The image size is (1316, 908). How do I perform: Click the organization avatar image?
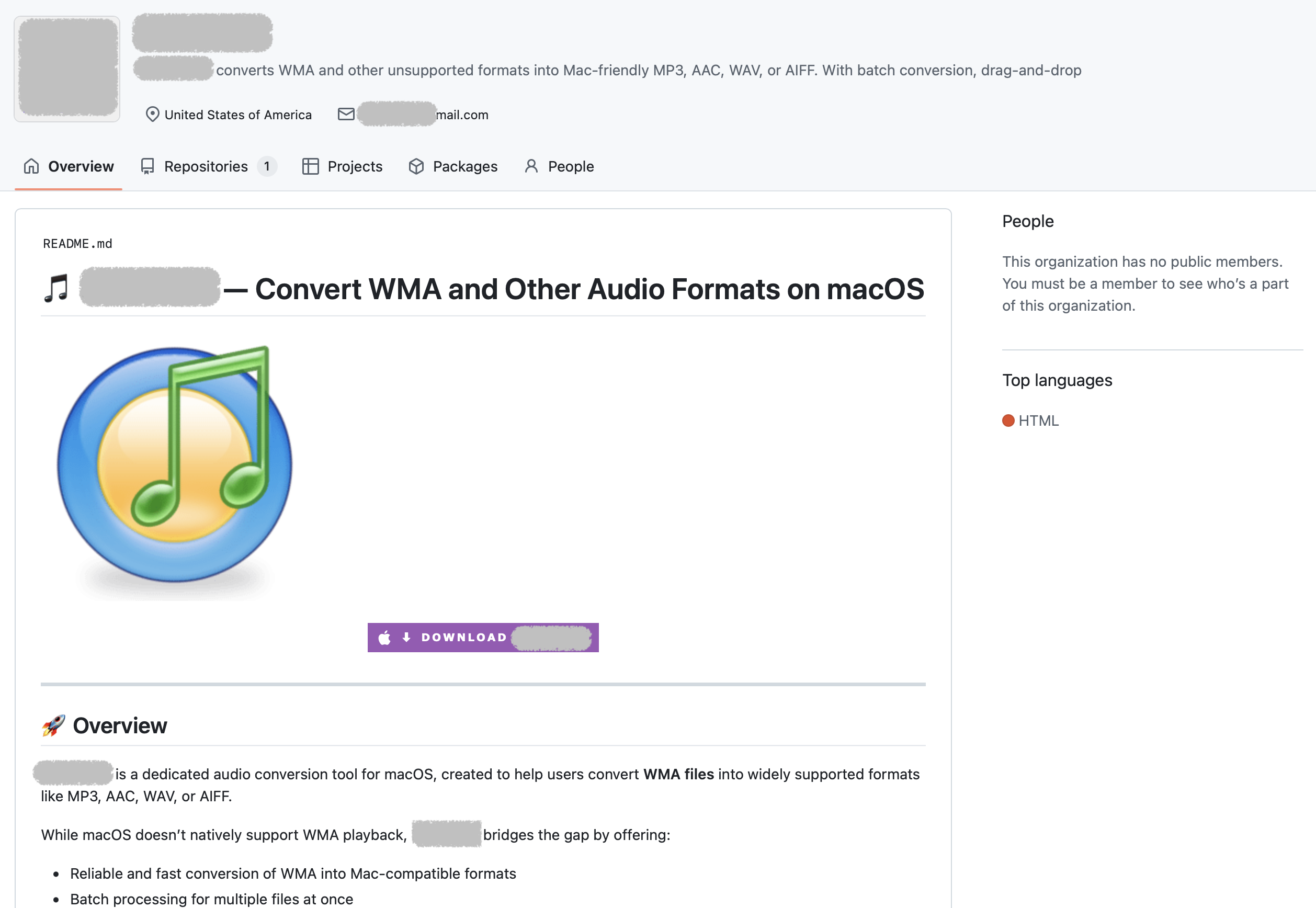(x=67, y=69)
